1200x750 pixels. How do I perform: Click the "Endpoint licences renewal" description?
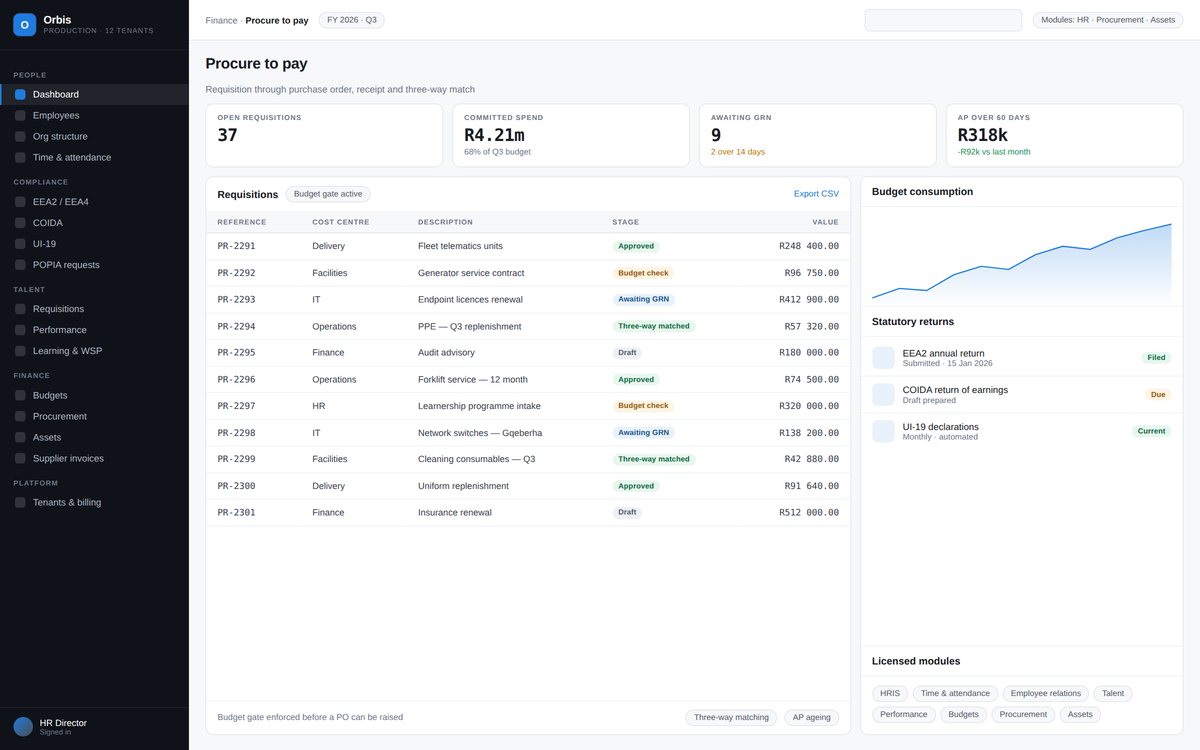point(470,299)
